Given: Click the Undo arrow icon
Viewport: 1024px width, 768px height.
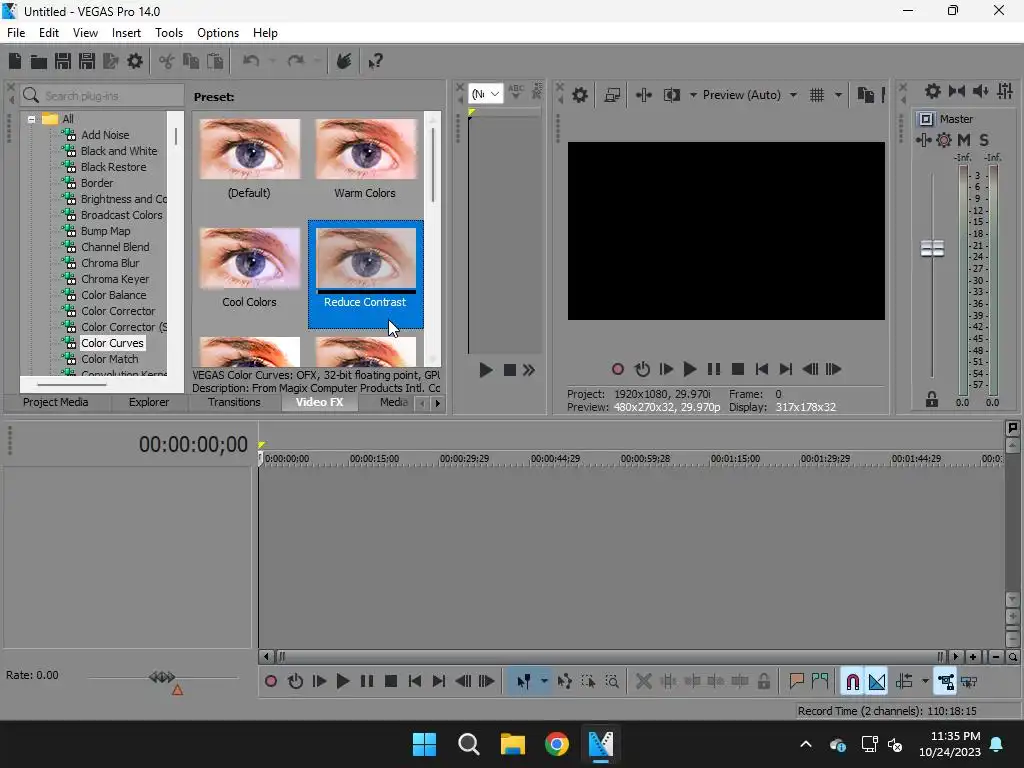Looking at the screenshot, I should [251, 61].
